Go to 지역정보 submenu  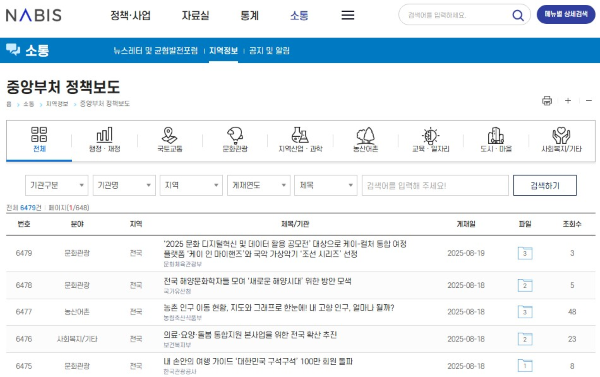click(223, 51)
